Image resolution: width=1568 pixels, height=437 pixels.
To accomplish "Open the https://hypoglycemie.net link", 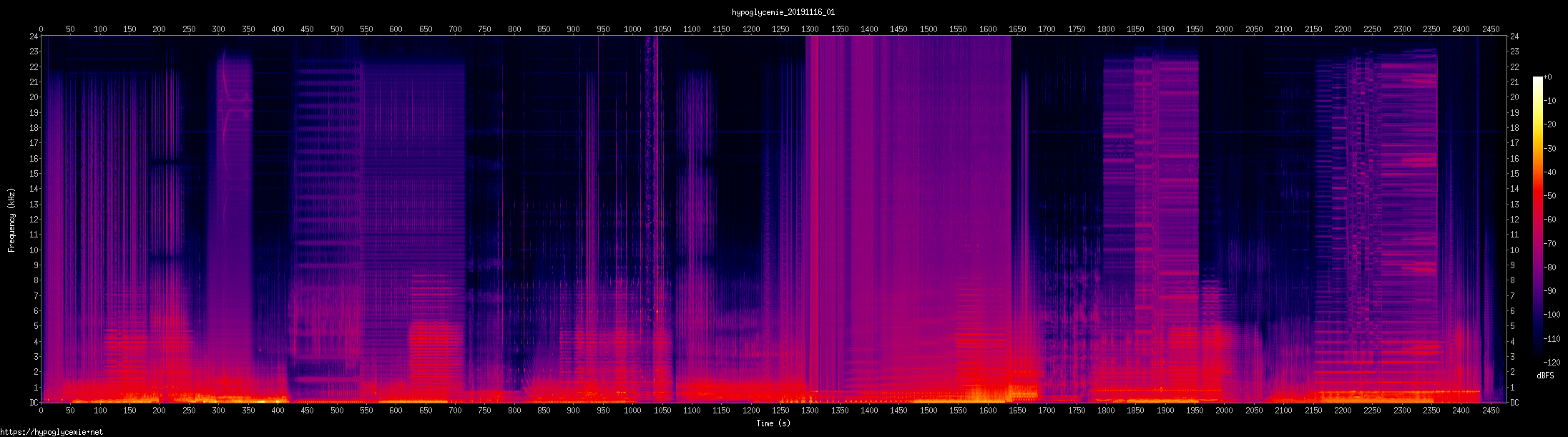I will coord(52,432).
